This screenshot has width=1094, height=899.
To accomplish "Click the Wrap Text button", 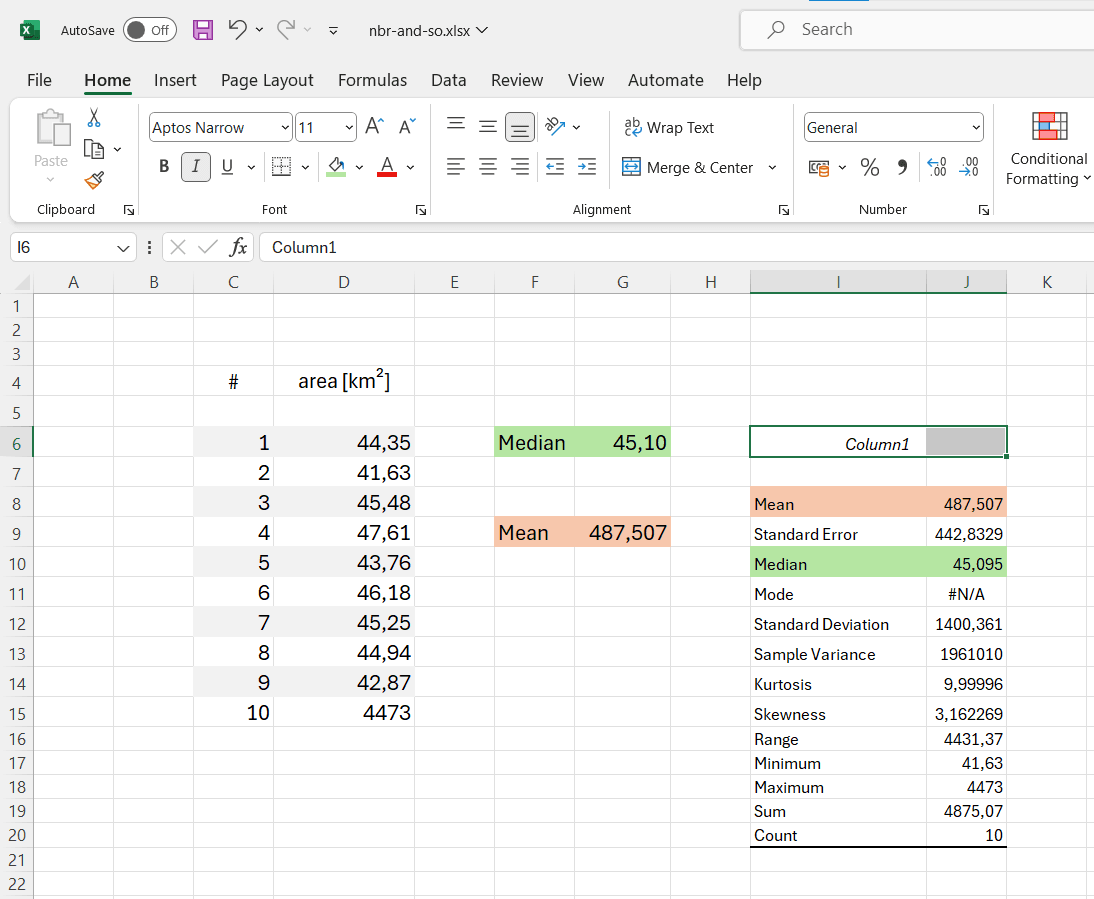I will (668, 128).
